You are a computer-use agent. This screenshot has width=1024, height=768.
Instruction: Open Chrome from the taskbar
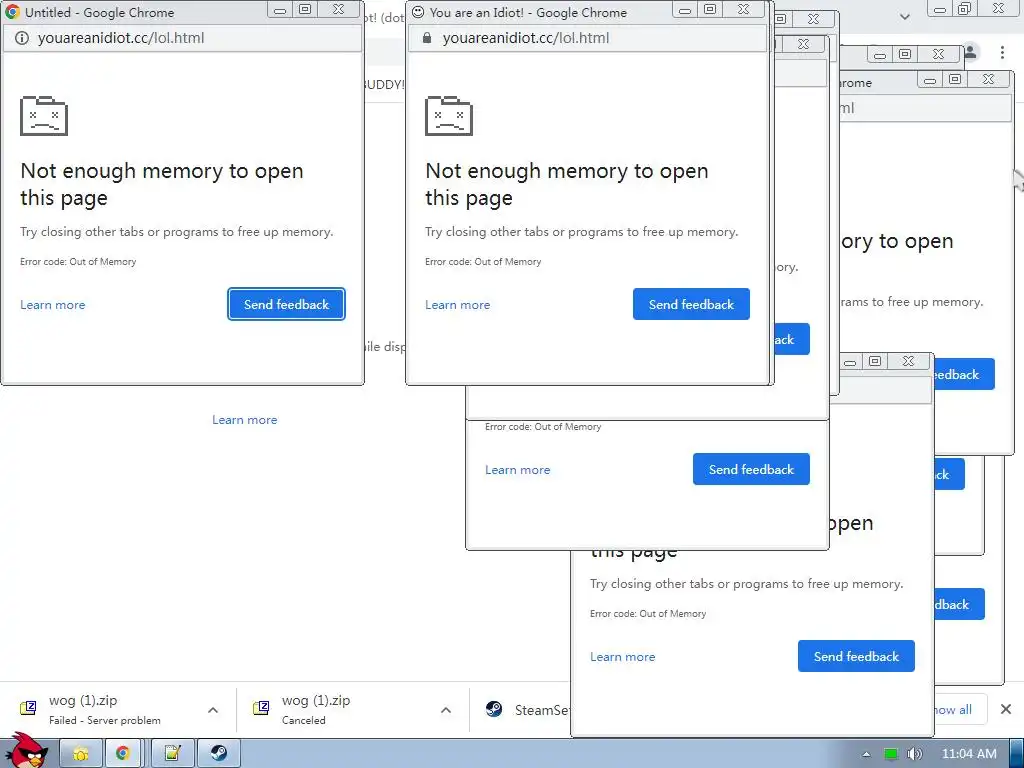(x=123, y=753)
